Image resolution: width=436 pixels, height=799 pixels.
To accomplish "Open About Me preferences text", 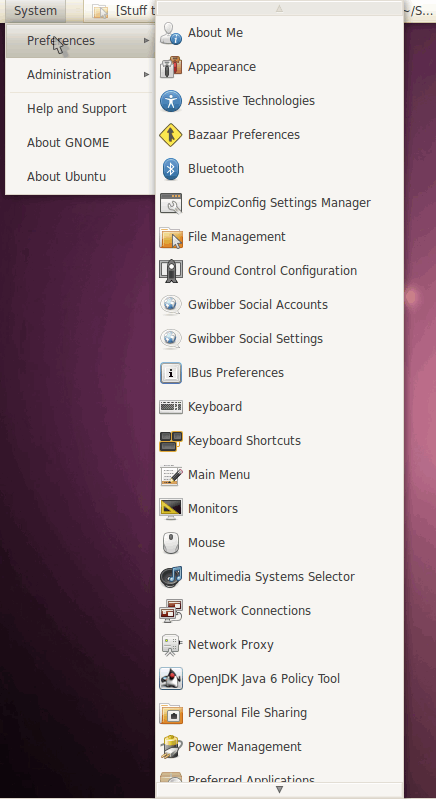I will 215,33.
